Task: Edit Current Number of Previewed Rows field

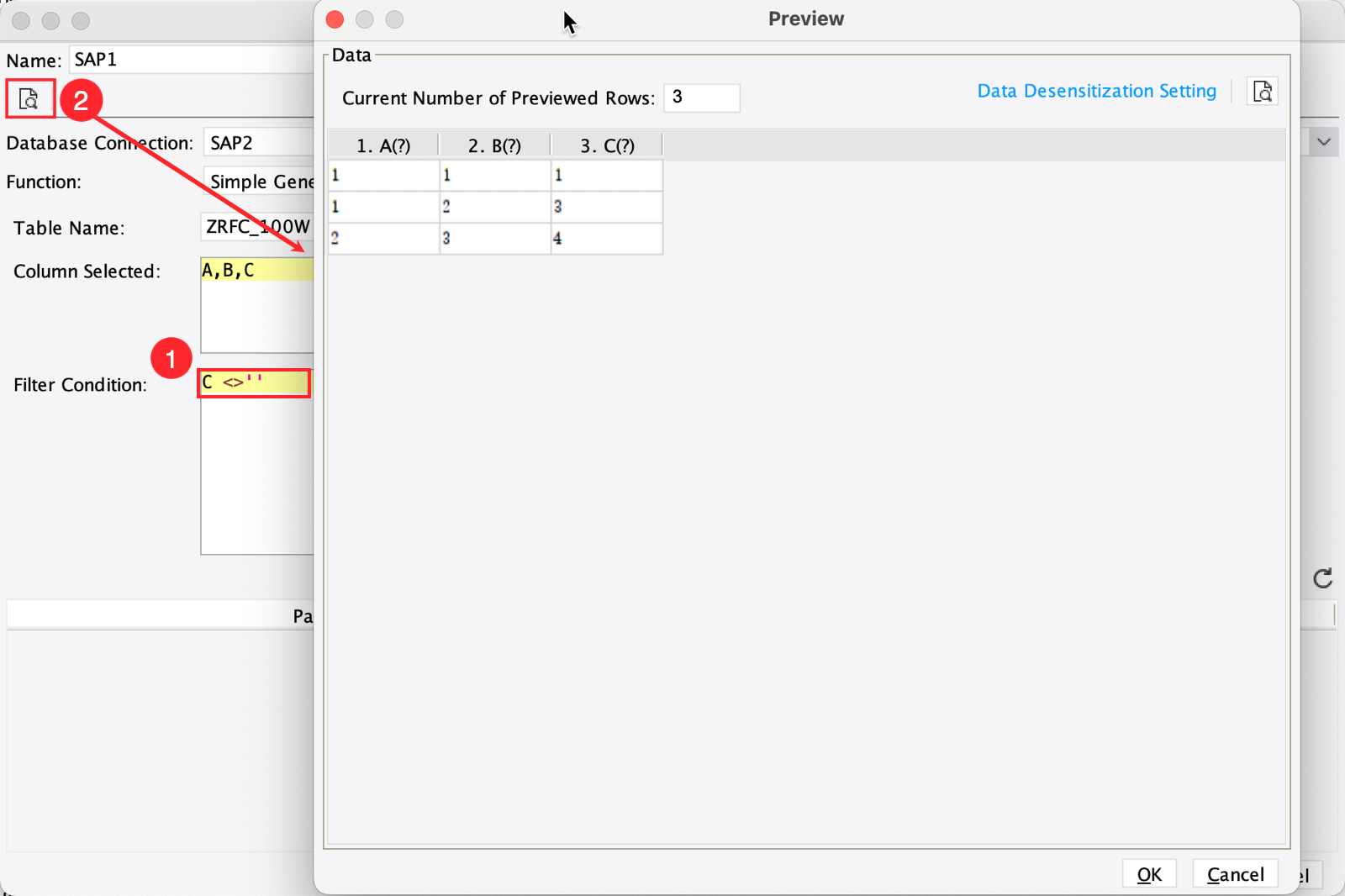Action: tap(701, 98)
